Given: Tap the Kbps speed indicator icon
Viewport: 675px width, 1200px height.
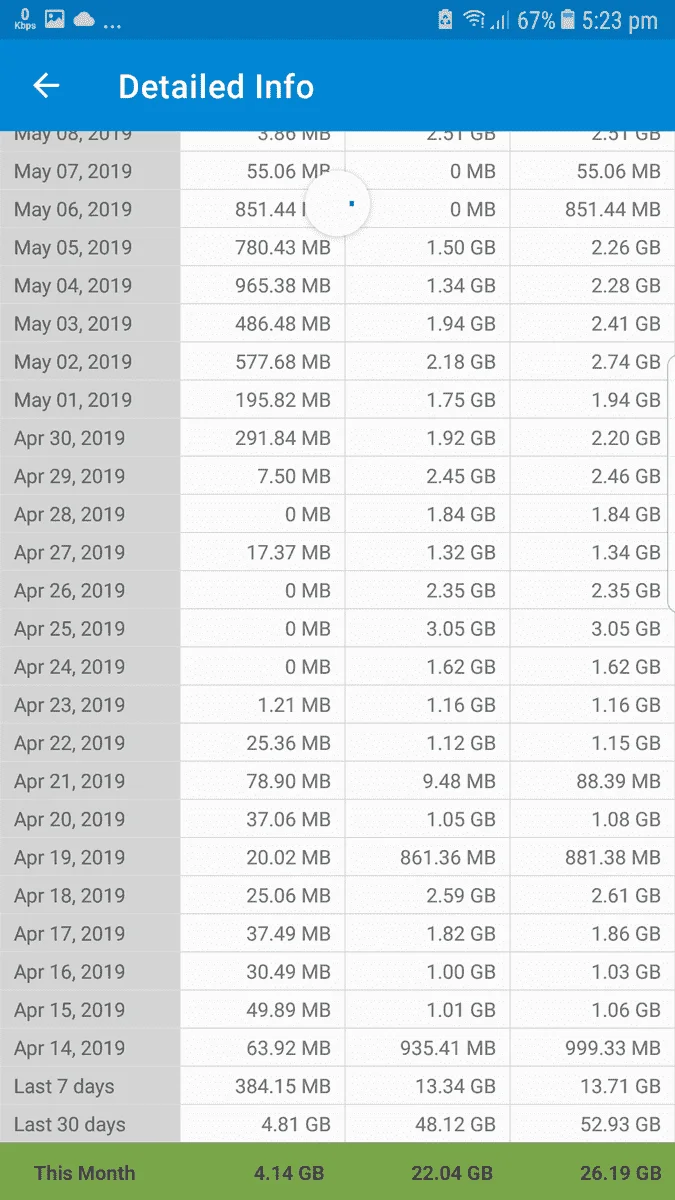Looking at the screenshot, I should pyautogui.click(x=25, y=19).
